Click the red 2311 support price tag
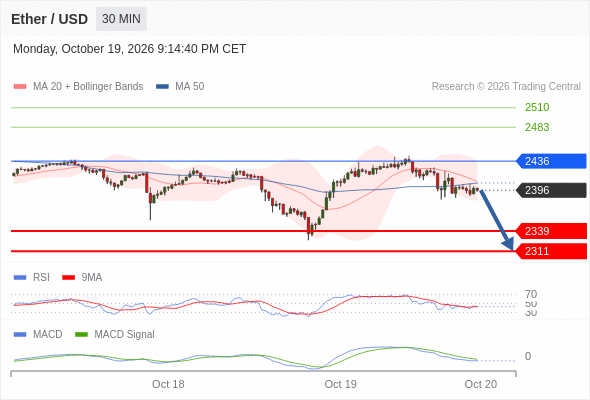The width and height of the screenshot is (590, 400). pyautogui.click(x=551, y=251)
